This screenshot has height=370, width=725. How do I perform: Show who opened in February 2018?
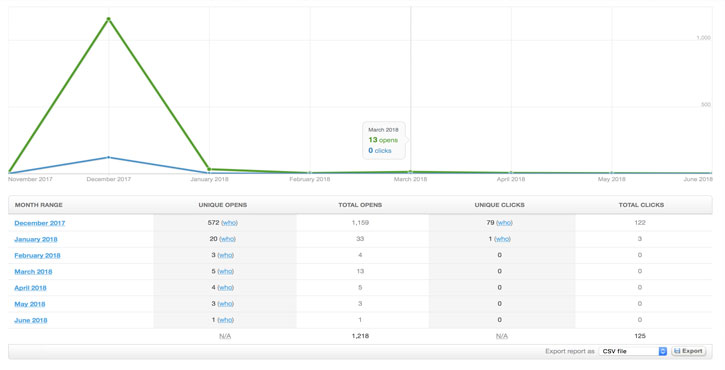(x=226, y=255)
